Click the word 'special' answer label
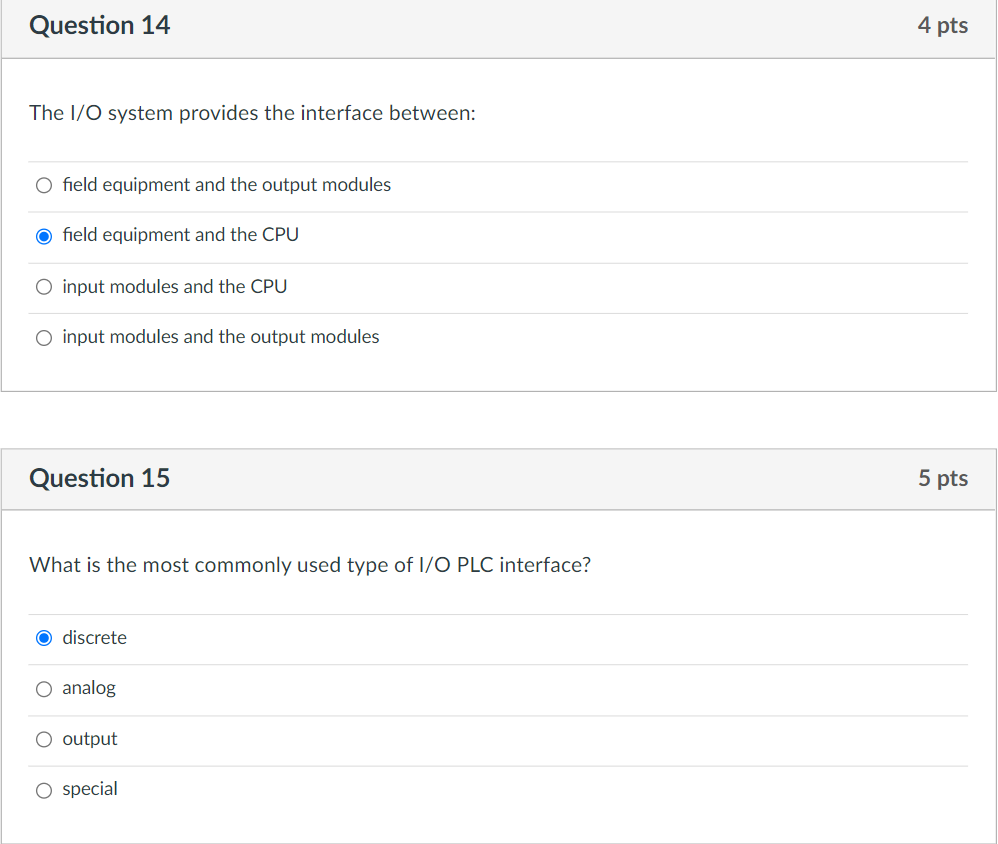This screenshot has width=998, height=844. (90, 789)
